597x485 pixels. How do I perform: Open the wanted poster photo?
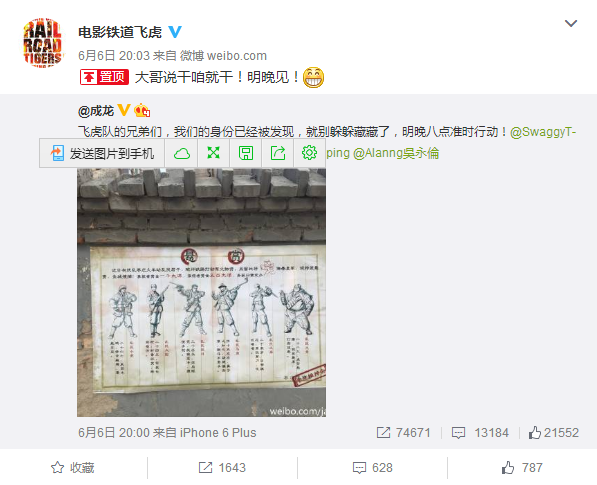(201, 292)
